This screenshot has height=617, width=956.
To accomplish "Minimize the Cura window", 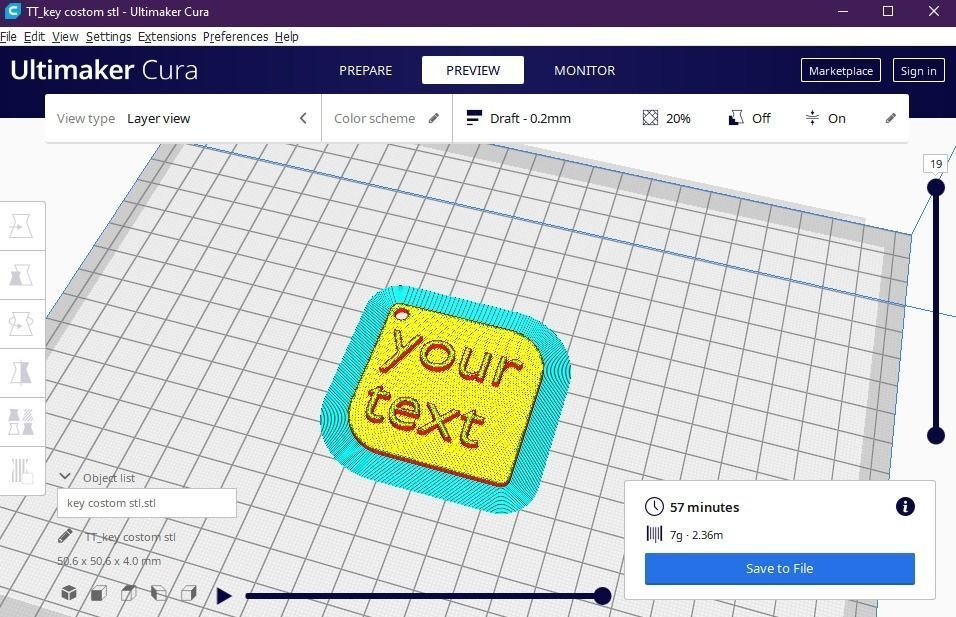I will pos(843,11).
